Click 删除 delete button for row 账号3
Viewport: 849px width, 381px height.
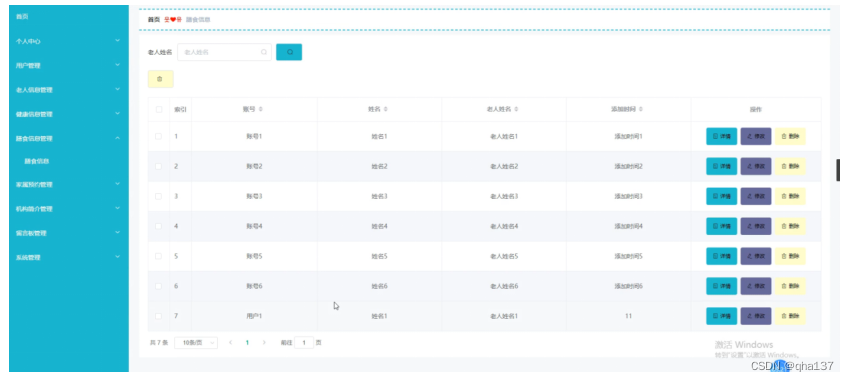tap(790, 196)
